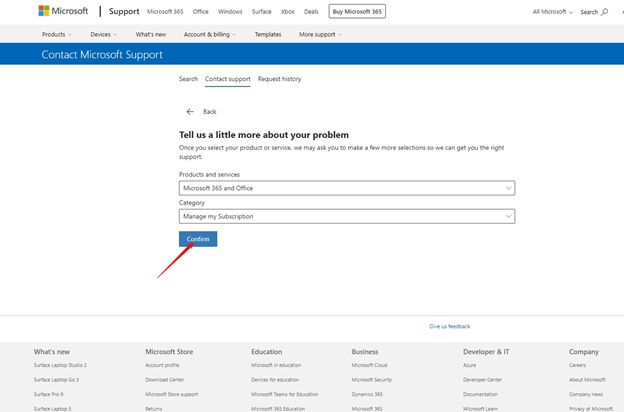Open the Careers footer link

click(577, 365)
